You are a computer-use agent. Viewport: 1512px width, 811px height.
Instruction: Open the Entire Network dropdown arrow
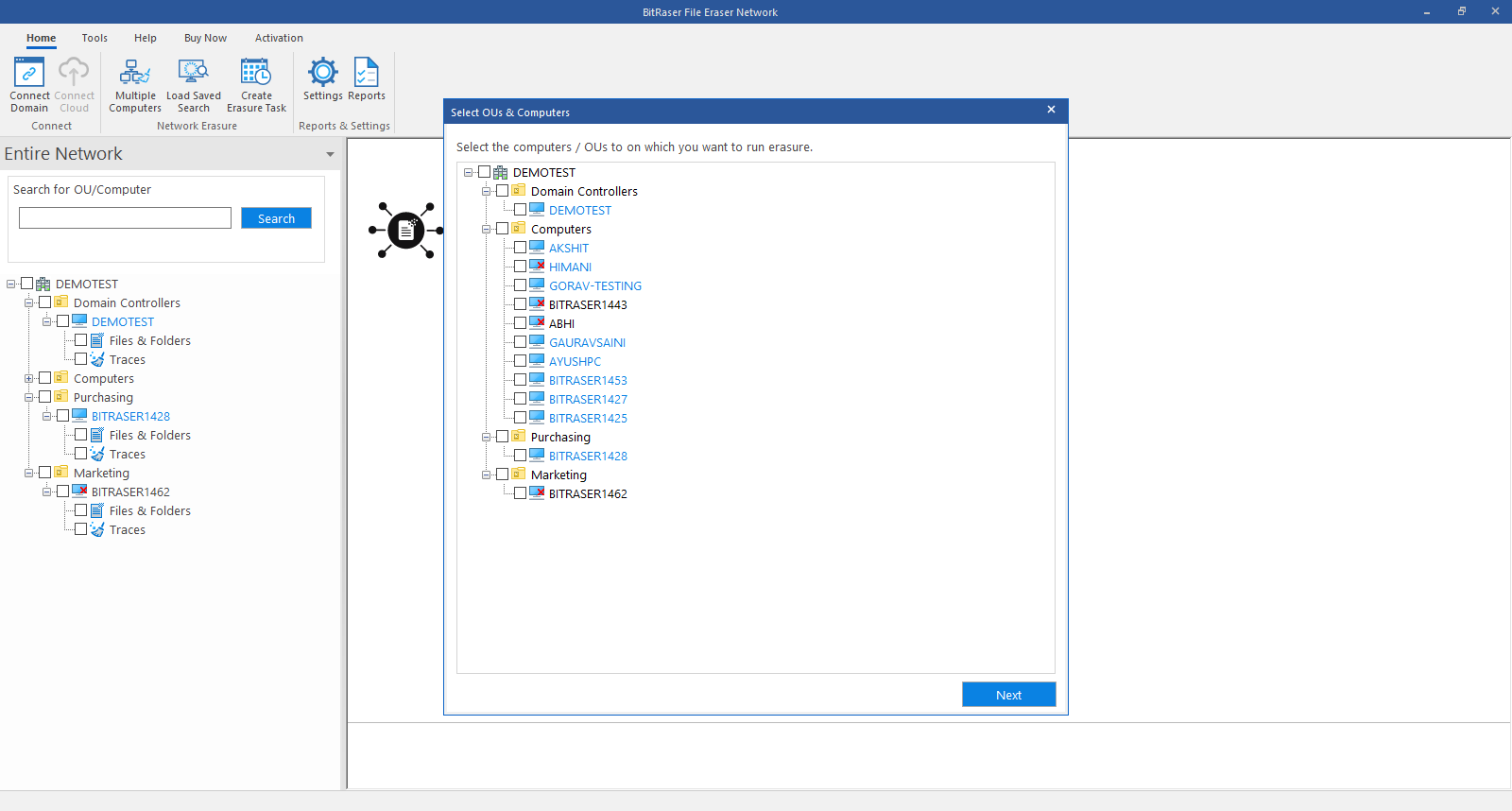pyautogui.click(x=330, y=154)
